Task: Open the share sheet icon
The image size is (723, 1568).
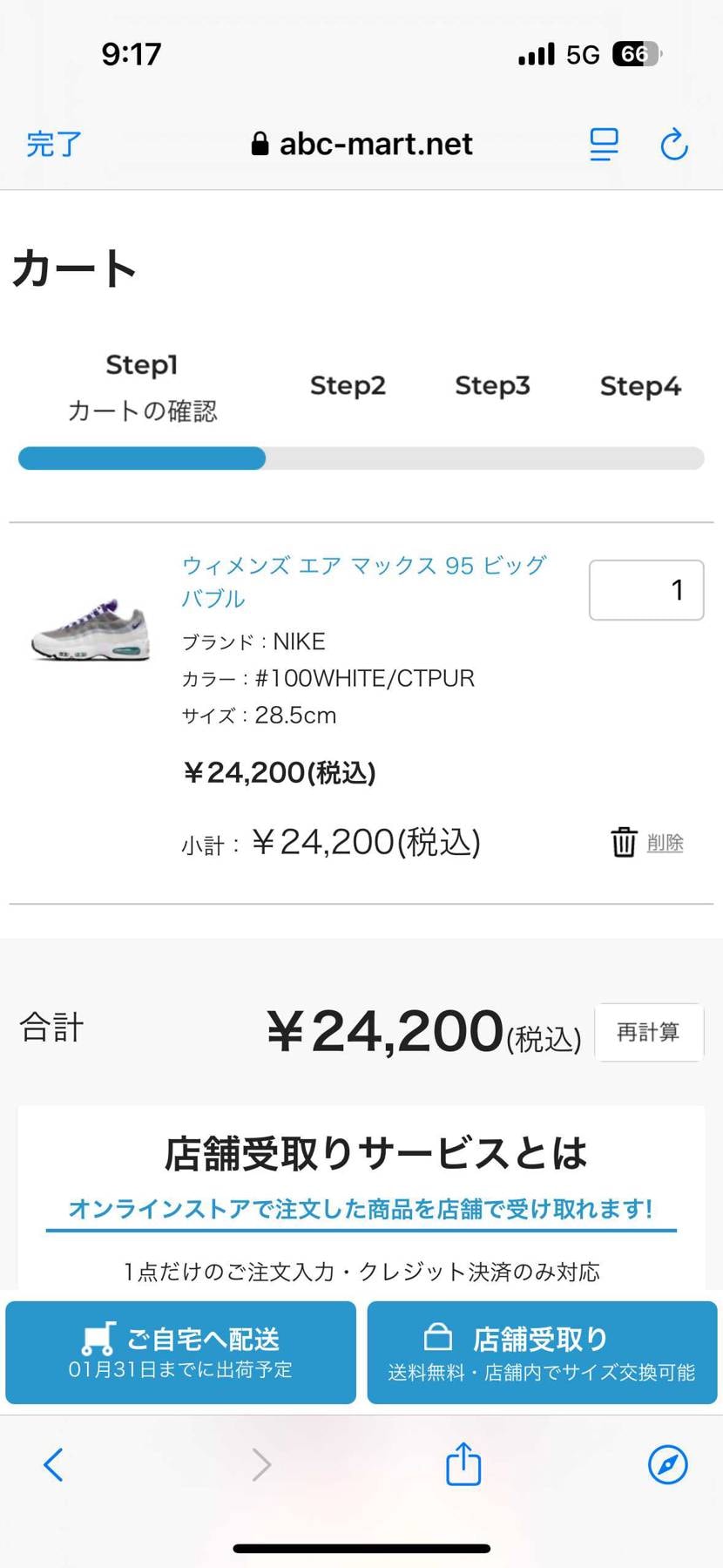Action: point(463,1463)
